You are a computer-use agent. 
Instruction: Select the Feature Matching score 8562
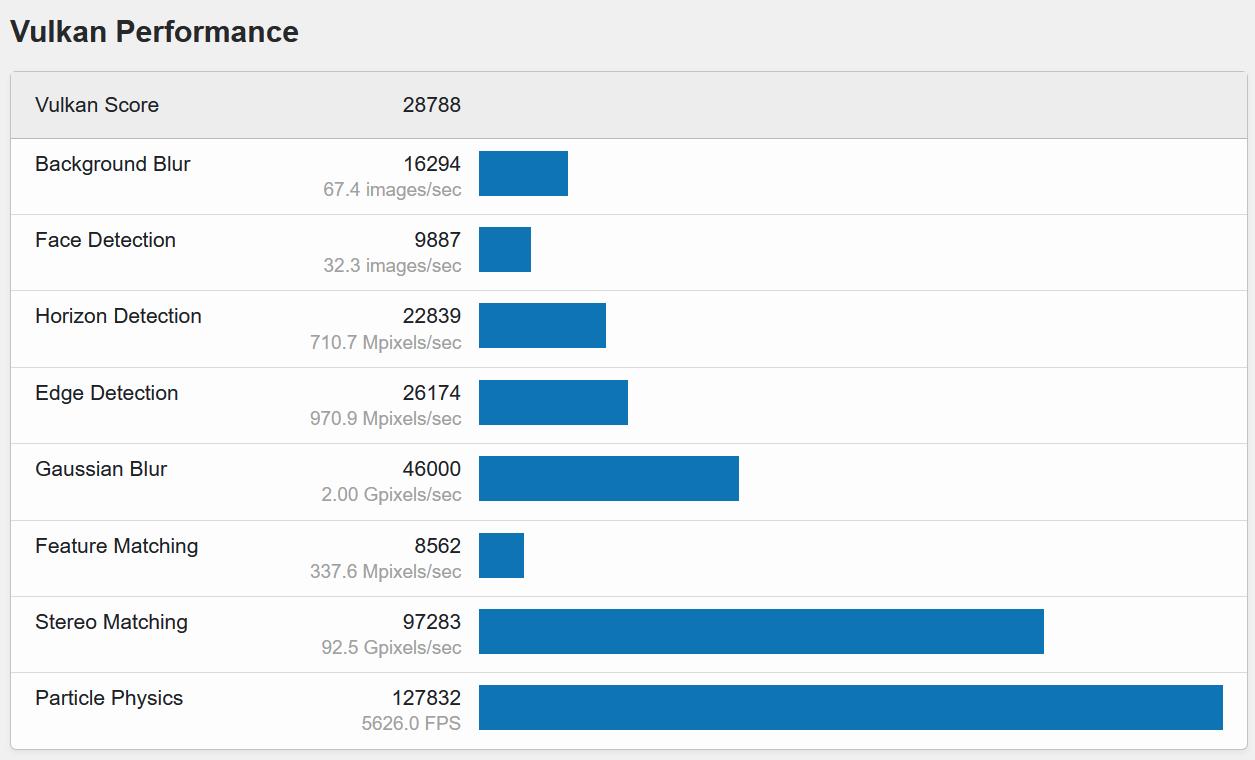coord(437,546)
